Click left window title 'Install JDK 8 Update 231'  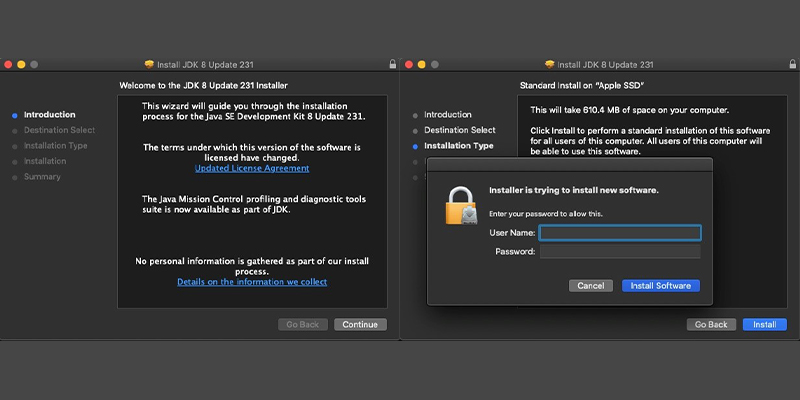point(205,65)
